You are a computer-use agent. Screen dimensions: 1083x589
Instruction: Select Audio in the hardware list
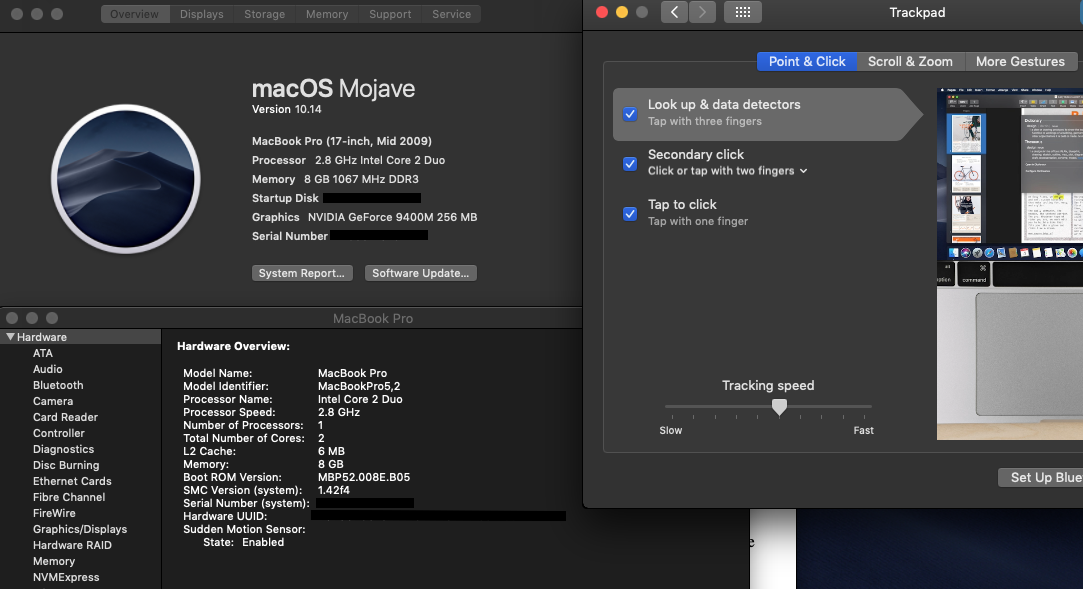click(48, 369)
